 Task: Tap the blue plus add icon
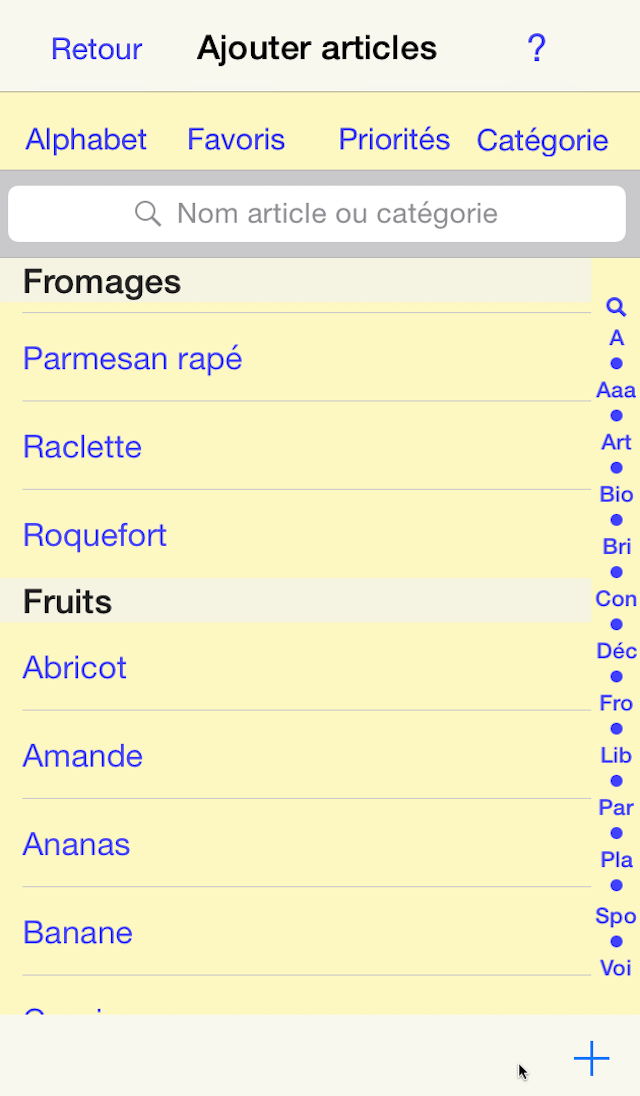[x=591, y=1058]
